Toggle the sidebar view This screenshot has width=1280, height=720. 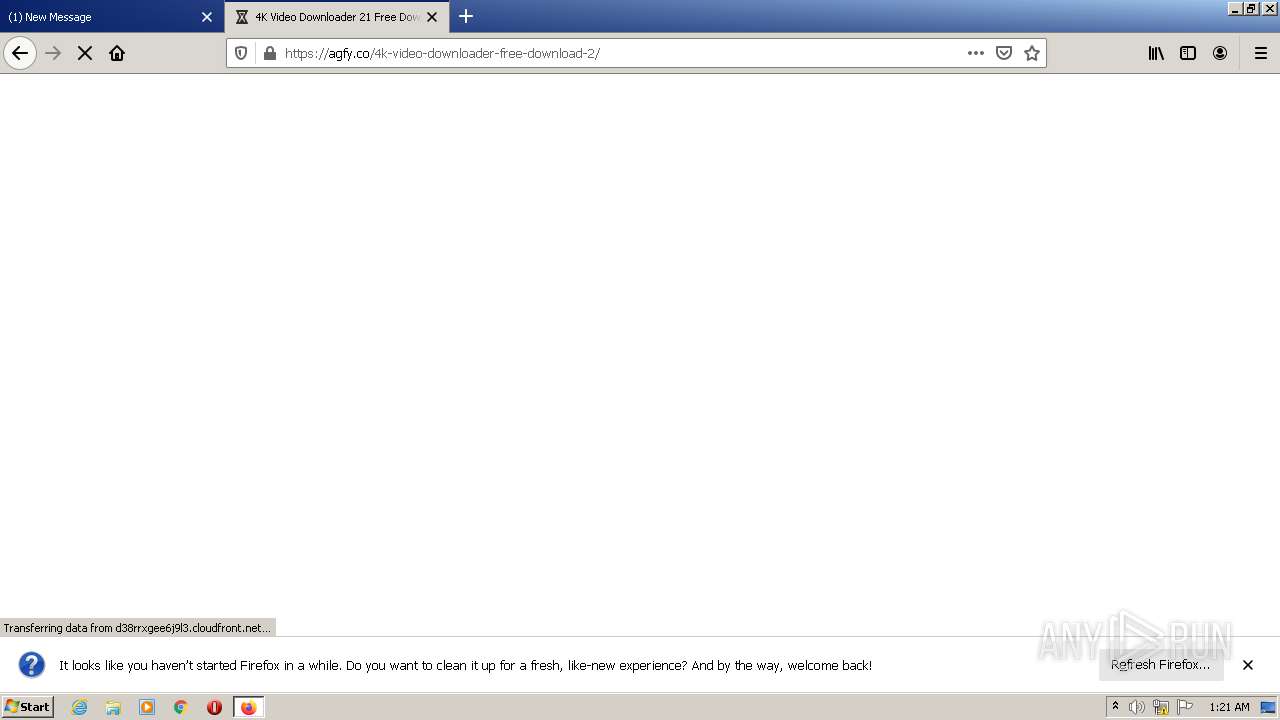click(x=1188, y=53)
